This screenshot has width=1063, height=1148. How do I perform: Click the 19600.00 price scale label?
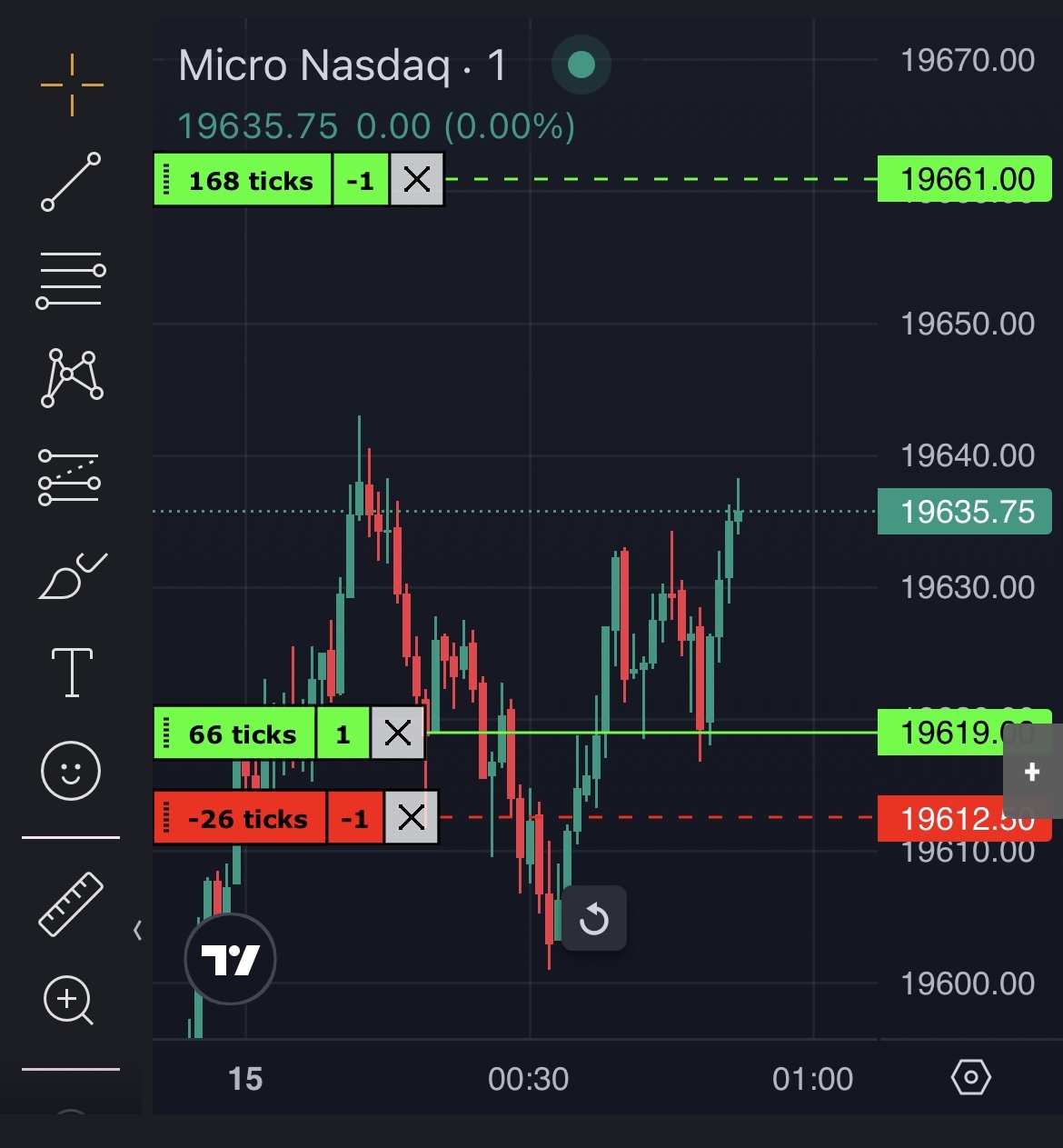(x=968, y=983)
